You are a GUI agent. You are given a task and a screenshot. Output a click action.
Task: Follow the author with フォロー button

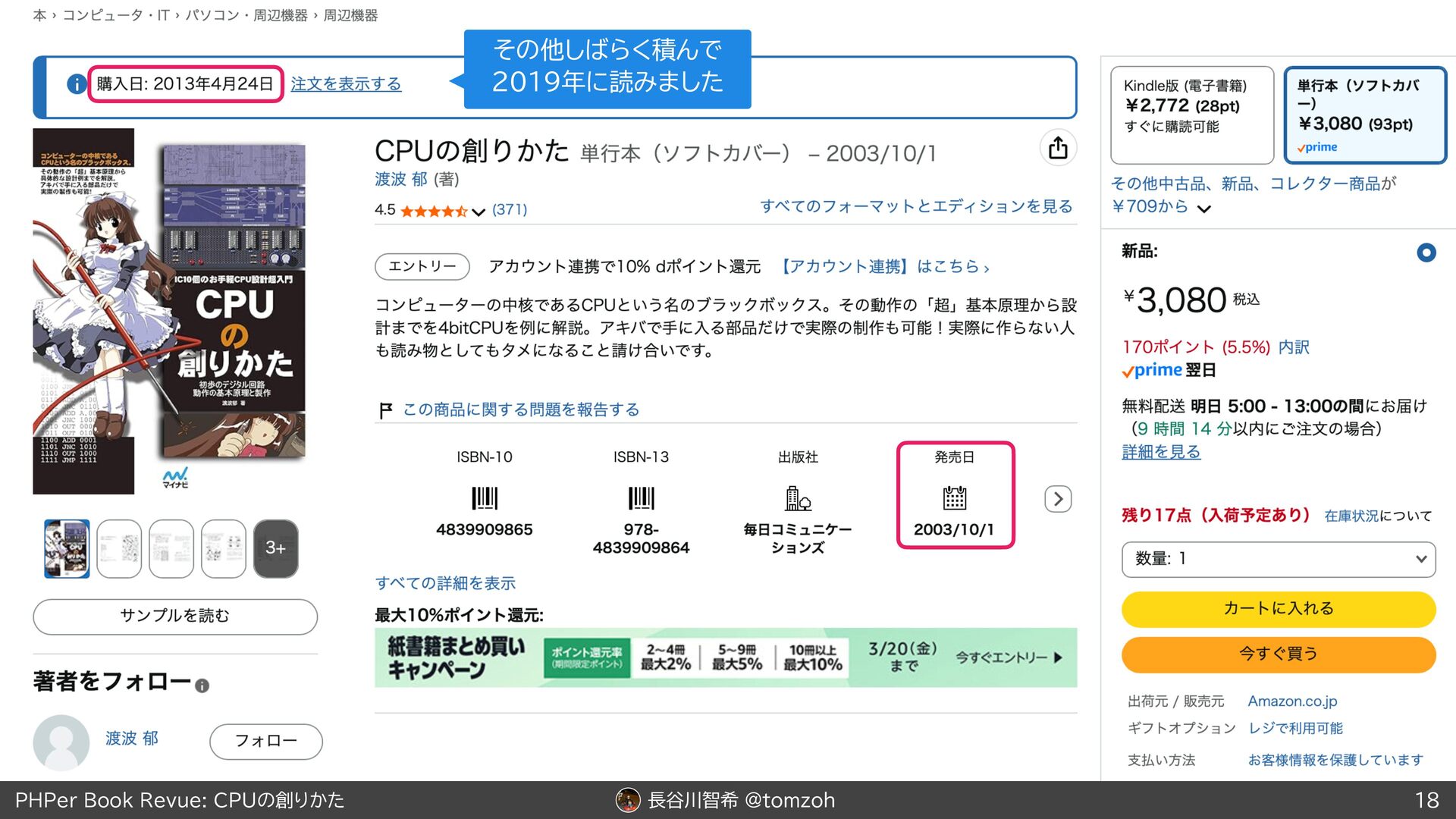(x=265, y=741)
